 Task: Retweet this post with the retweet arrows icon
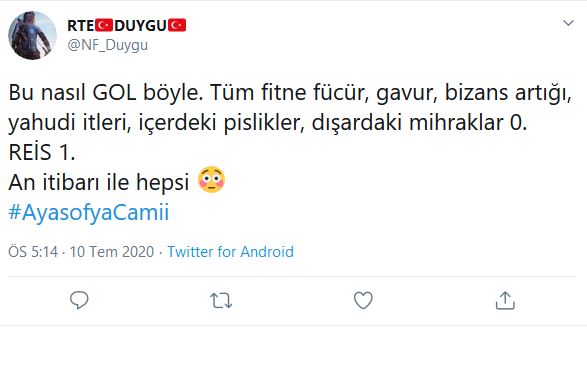tap(221, 301)
